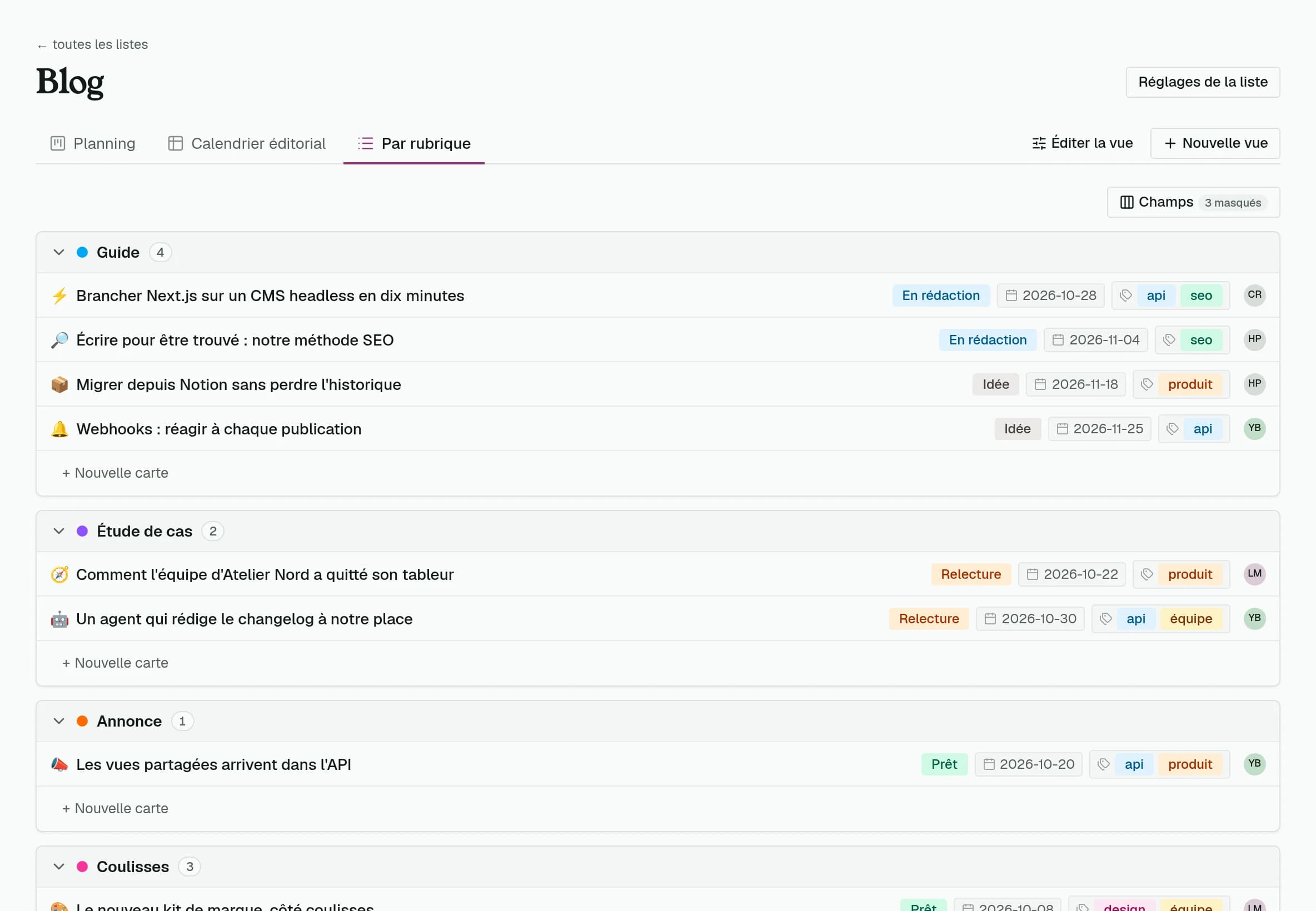This screenshot has width=1316, height=911.
Task: Open the Idée status of the Webhooks card
Action: (1018, 429)
